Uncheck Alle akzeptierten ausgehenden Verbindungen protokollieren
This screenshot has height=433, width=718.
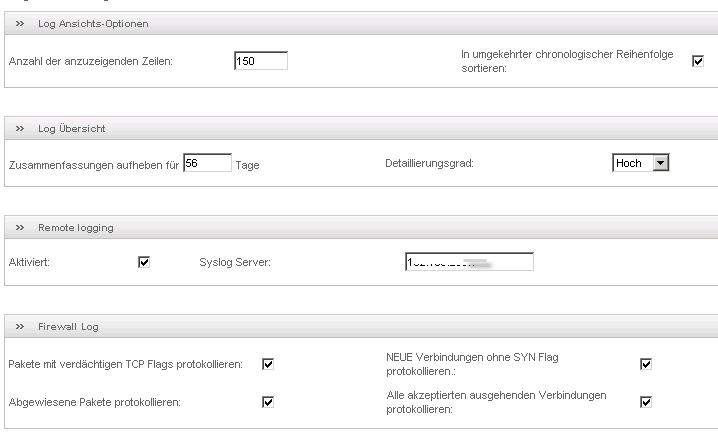[x=646, y=402]
